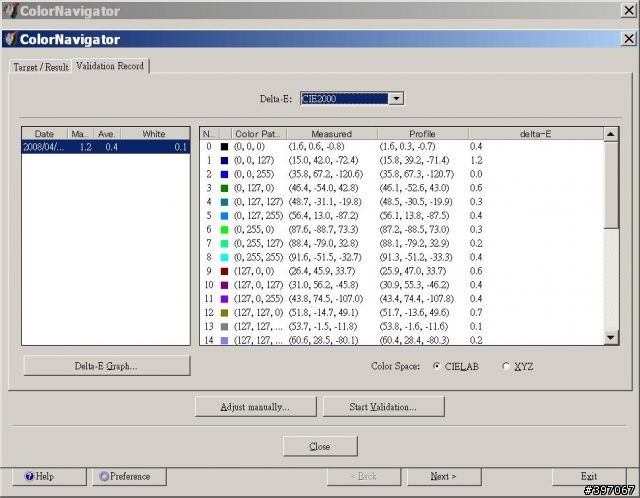Click the Delta-E dropdown arrow button
Viewport: 640px width, 498px height.
point(396,98)
